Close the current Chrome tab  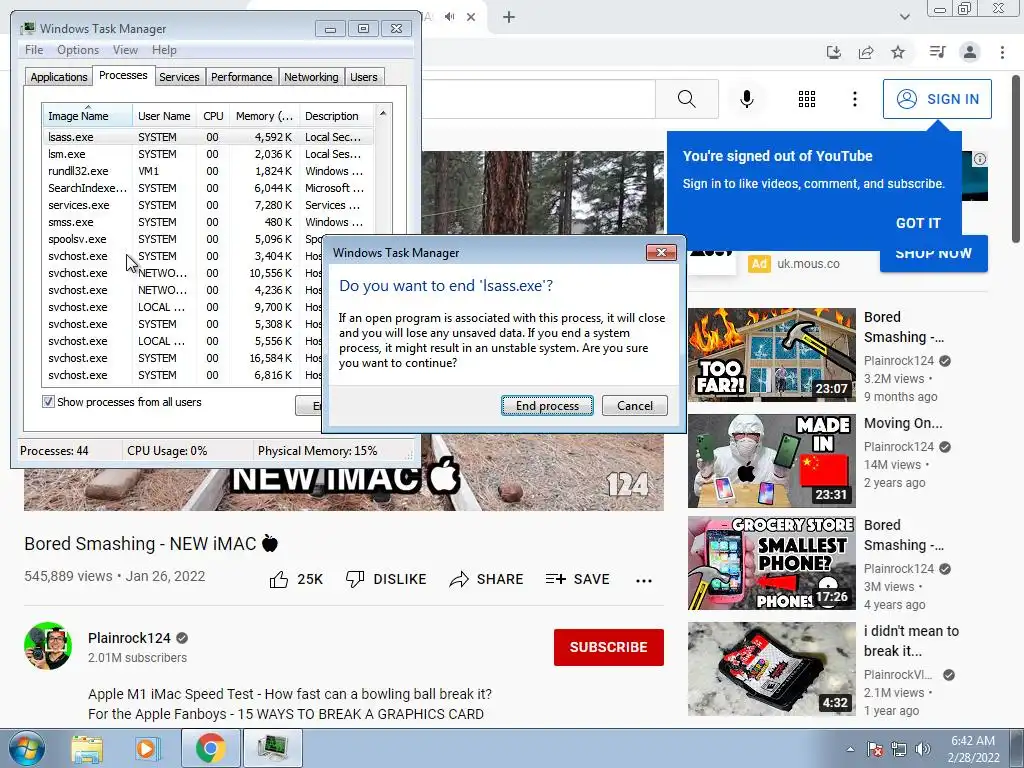tap(471, 17)
